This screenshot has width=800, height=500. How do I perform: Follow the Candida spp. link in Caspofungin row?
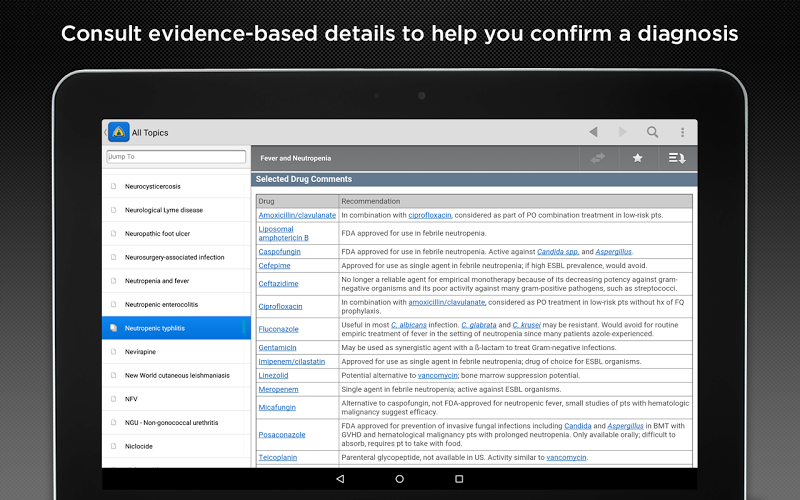pos(558,252)
